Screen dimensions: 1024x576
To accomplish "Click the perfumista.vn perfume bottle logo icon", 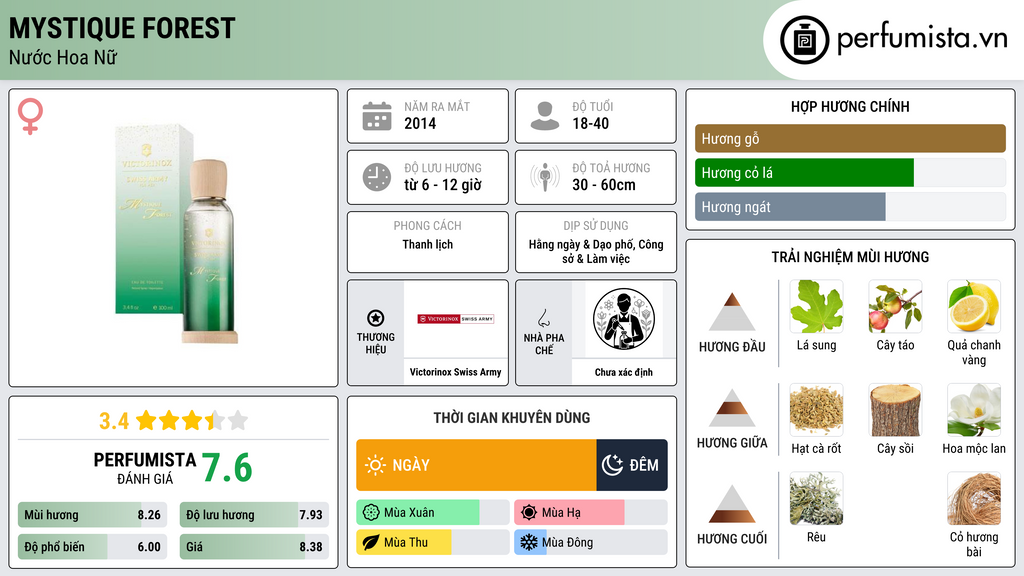I will coord(804,40).
